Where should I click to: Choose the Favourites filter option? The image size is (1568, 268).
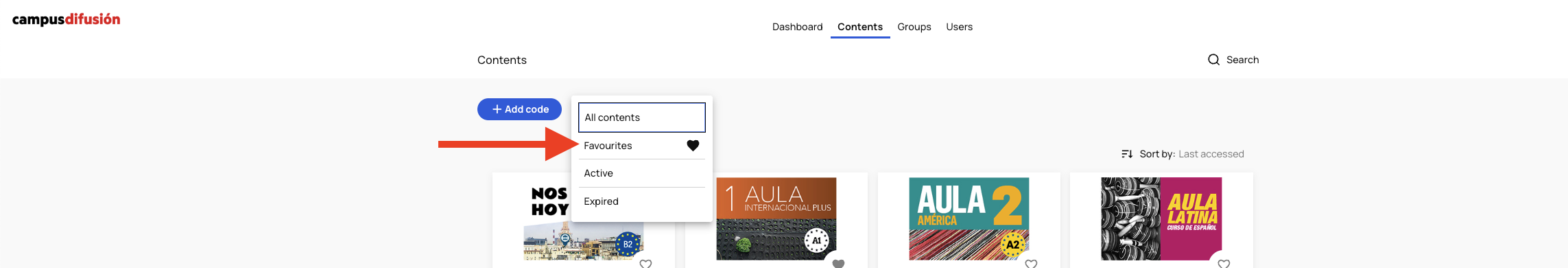641,146
